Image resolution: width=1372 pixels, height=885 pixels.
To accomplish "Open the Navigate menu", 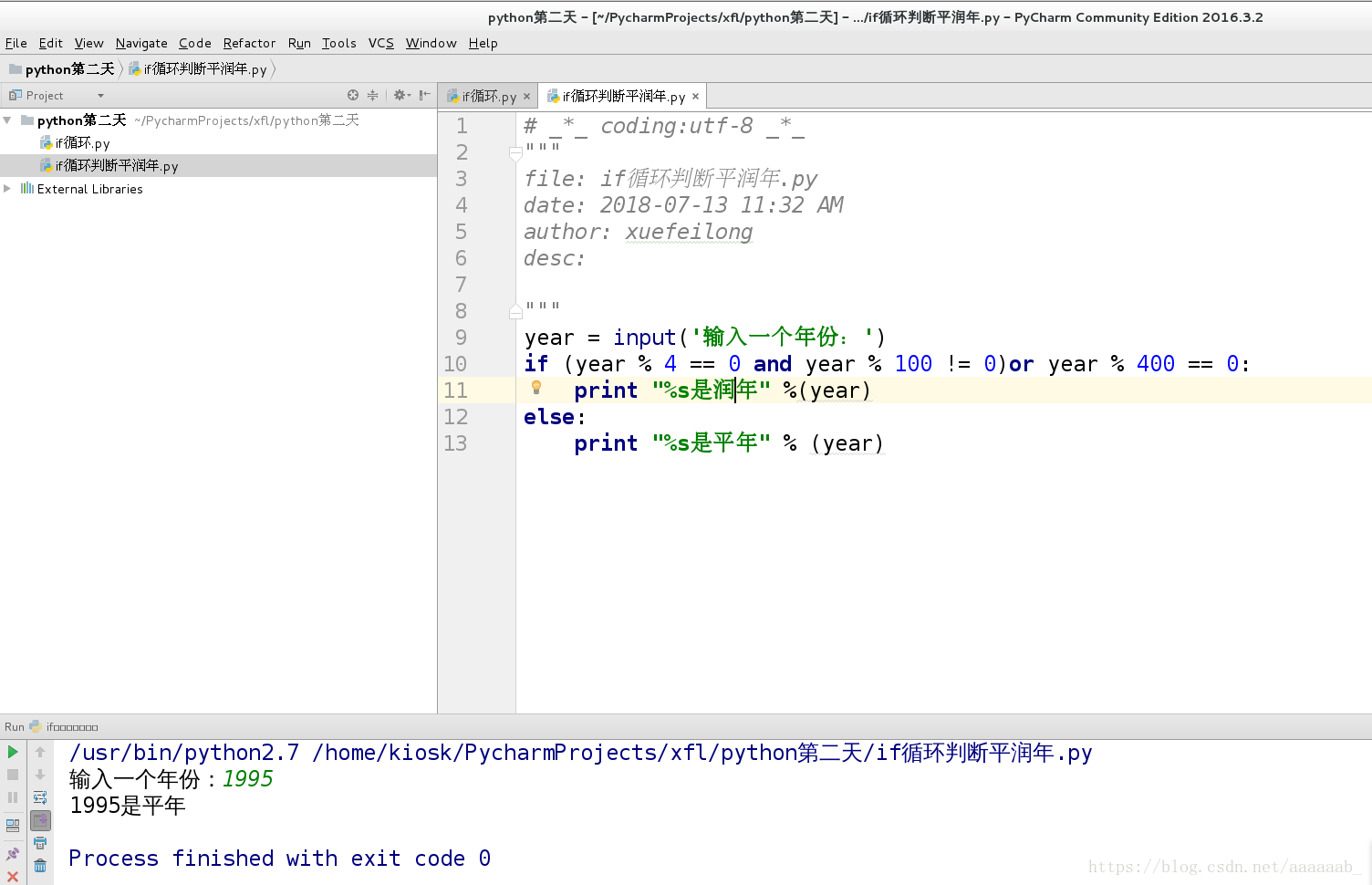I will point(141,43).
